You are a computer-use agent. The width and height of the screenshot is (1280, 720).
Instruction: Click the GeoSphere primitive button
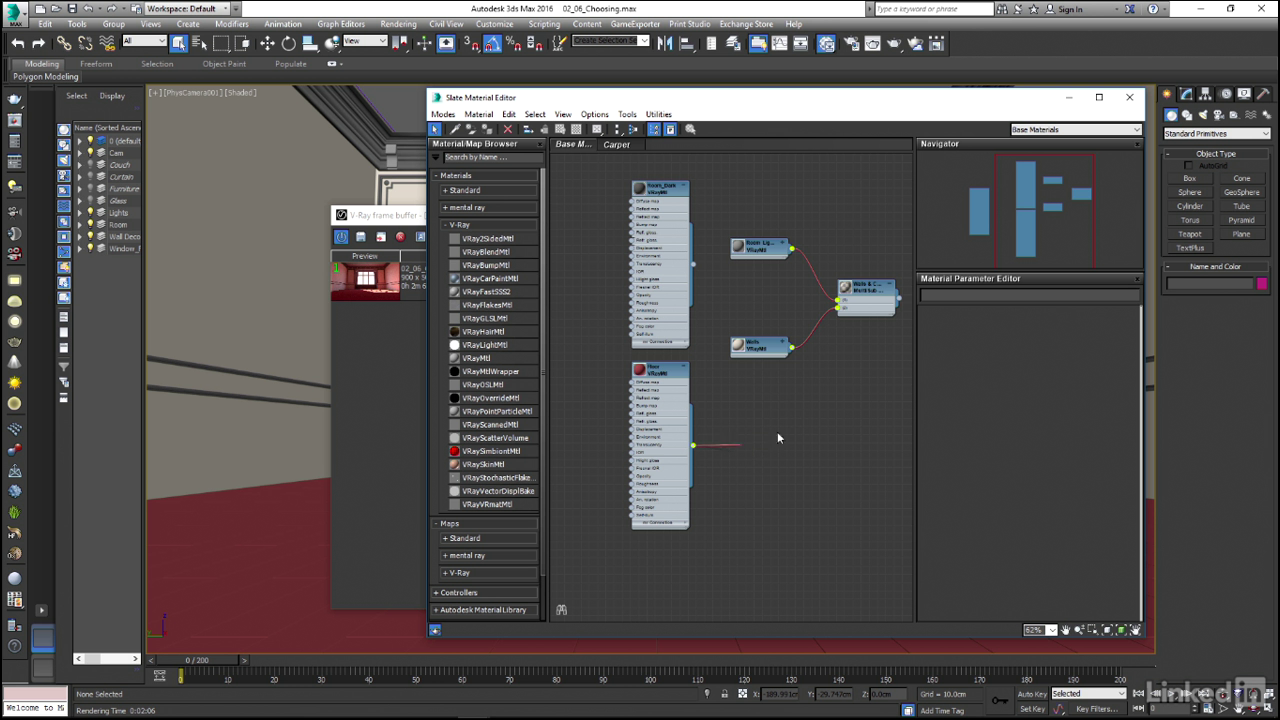[x=1242, y=192]
